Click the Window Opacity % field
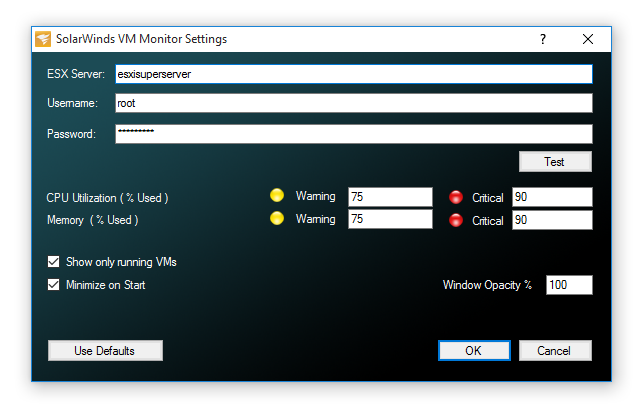642x415 pixels. coord(569,285)
